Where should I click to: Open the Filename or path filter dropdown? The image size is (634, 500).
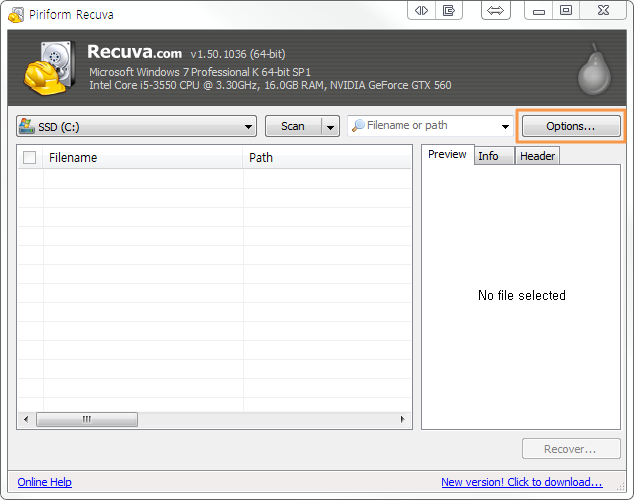[505, 127]
